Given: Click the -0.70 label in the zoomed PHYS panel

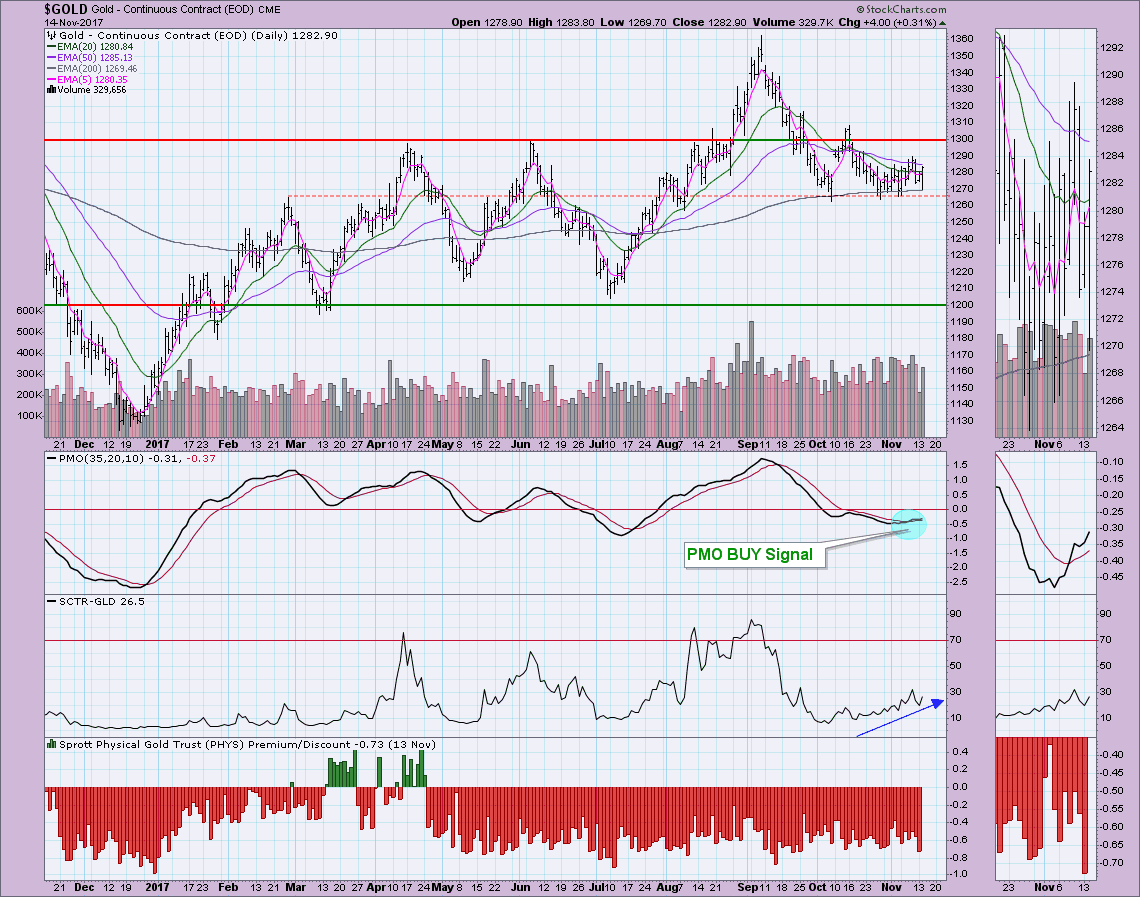Looking at the screenshot, I should tap(1112, 863).
